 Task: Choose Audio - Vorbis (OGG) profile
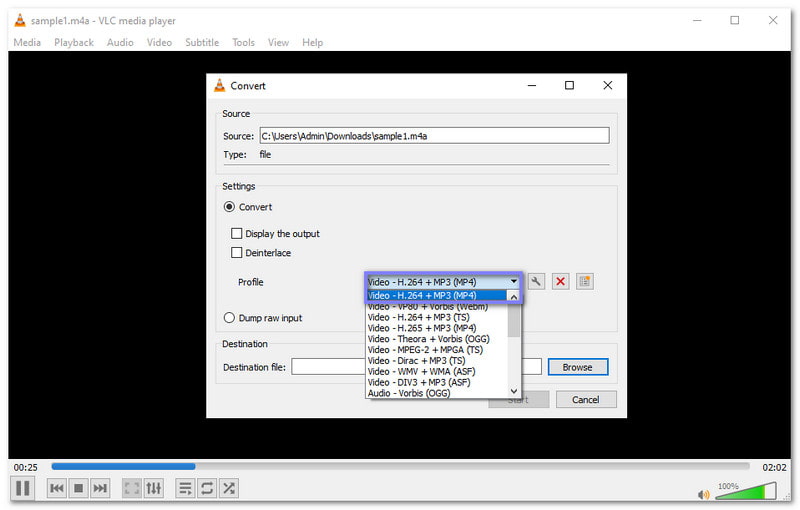point(437,393)
